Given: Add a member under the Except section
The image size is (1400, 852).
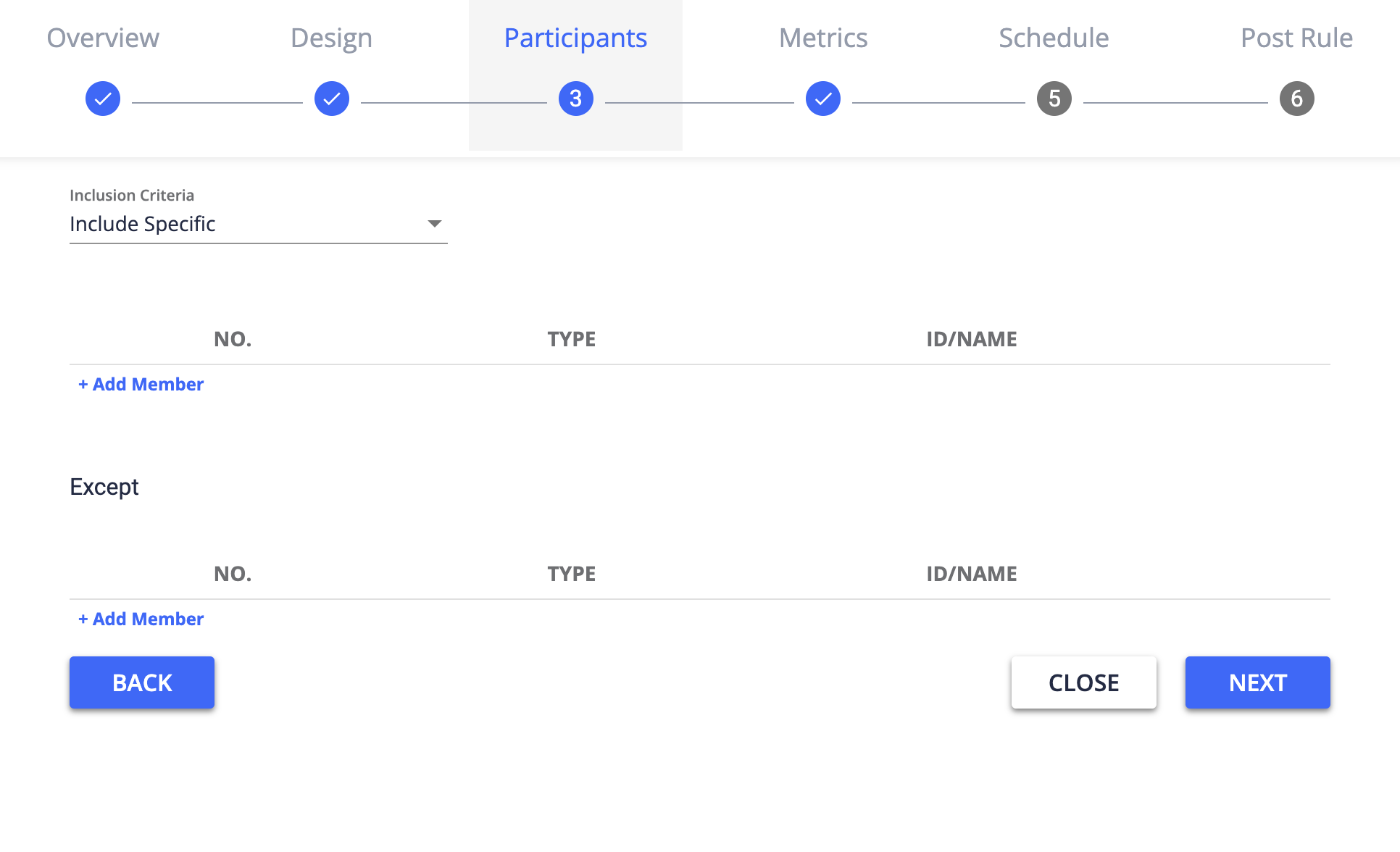Looking at the screenshot, I should [x=141, y=619].
